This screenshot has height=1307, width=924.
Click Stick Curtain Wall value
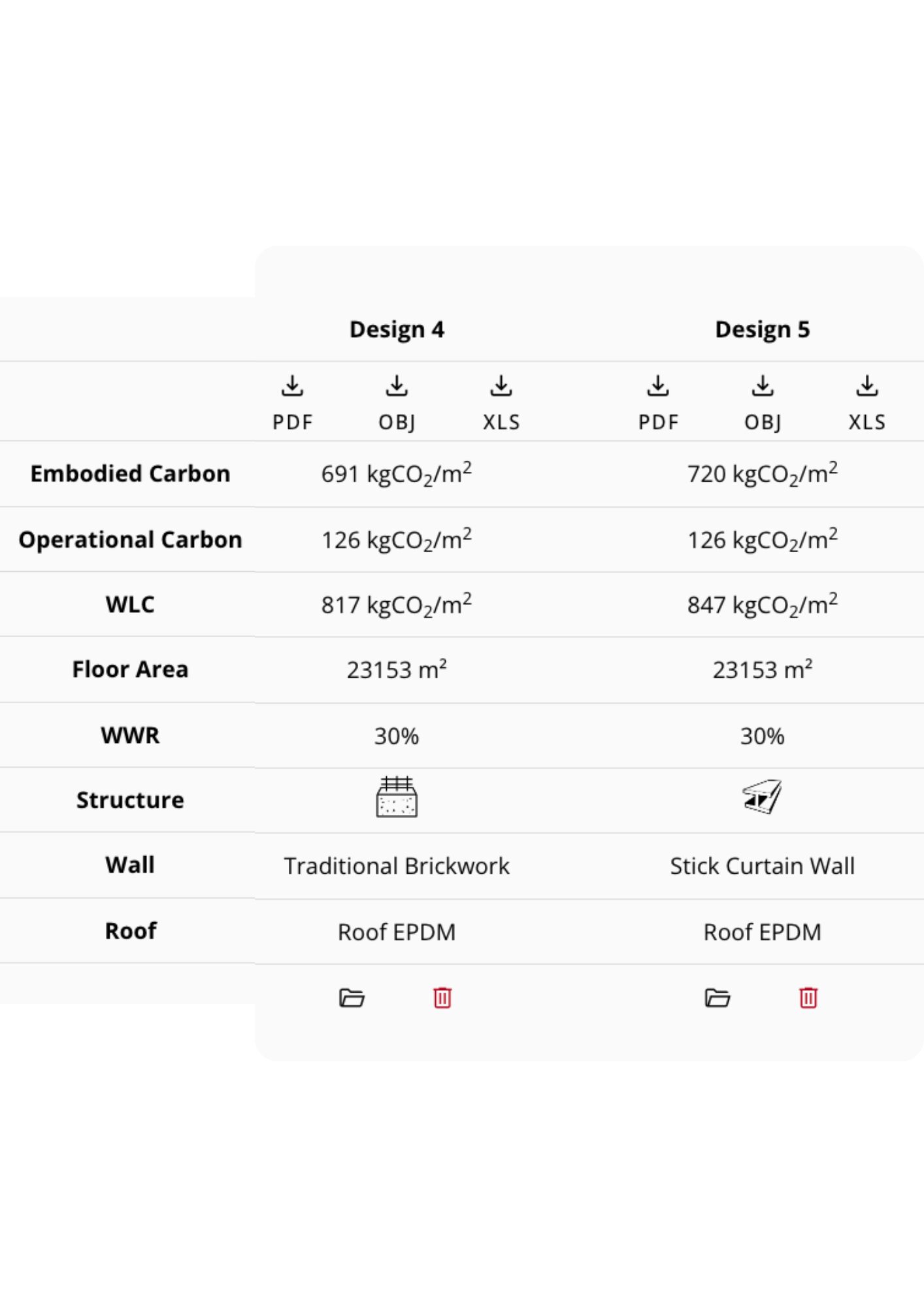763,866
